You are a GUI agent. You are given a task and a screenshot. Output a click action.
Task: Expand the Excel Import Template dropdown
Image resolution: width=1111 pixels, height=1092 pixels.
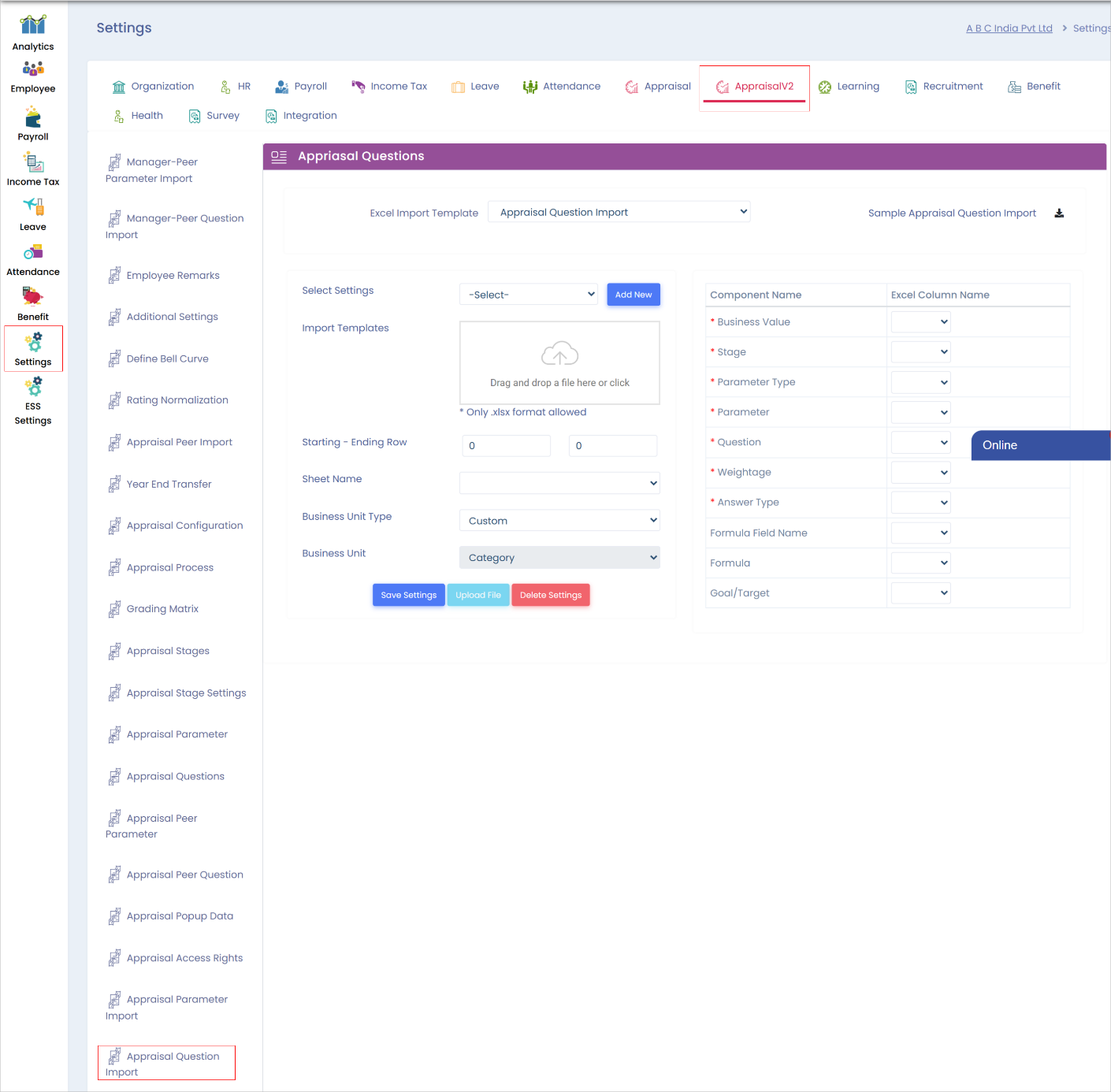619,212
